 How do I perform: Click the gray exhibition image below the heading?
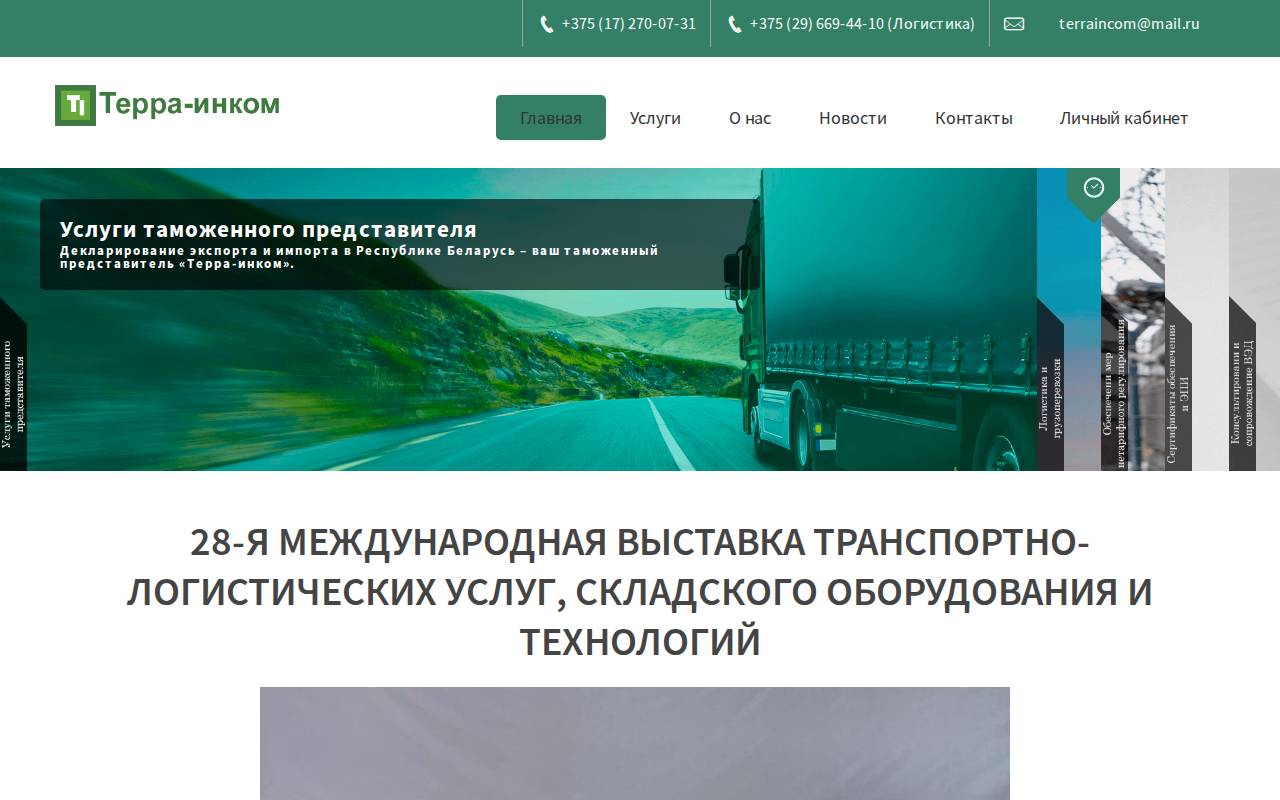coord(635,743)
